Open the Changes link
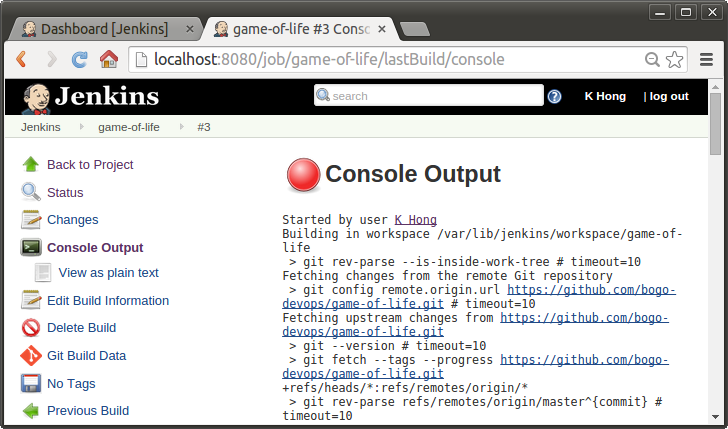Screen dimensions: 728x429 click(x=72, y=220)
